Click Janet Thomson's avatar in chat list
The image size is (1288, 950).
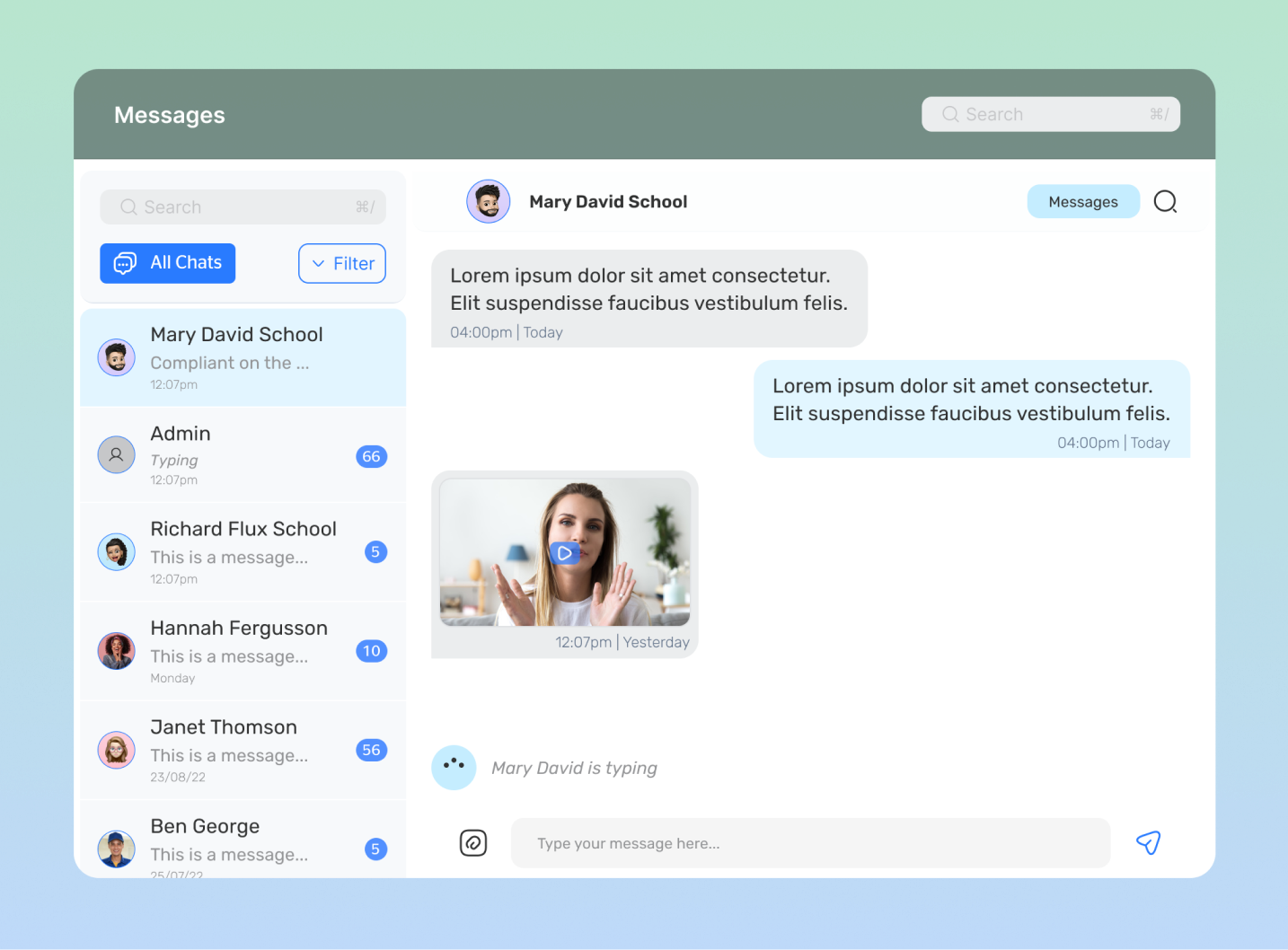pos(117,750)
